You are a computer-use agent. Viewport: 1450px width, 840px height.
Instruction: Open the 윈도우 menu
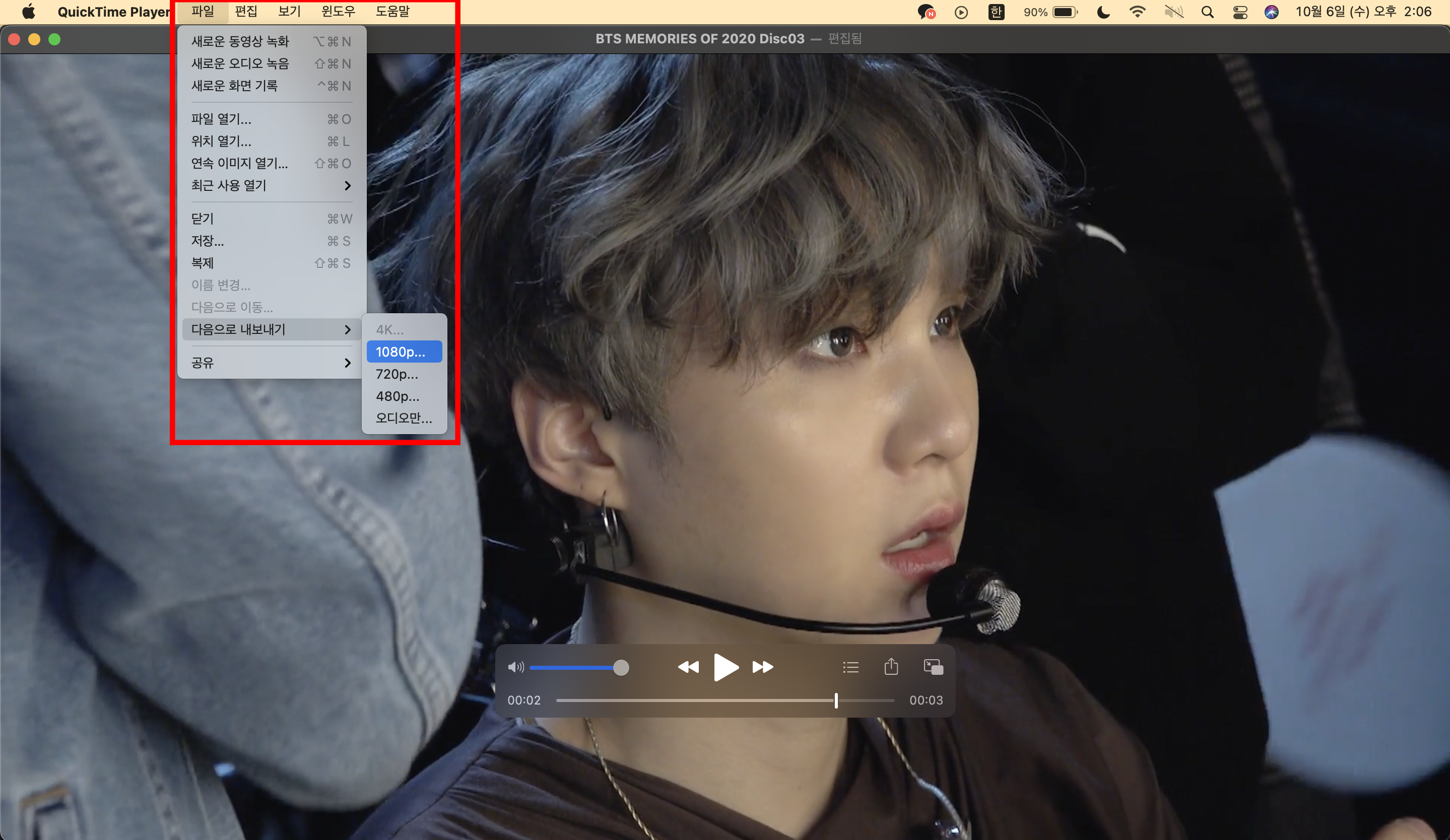(x=339, y=12)
